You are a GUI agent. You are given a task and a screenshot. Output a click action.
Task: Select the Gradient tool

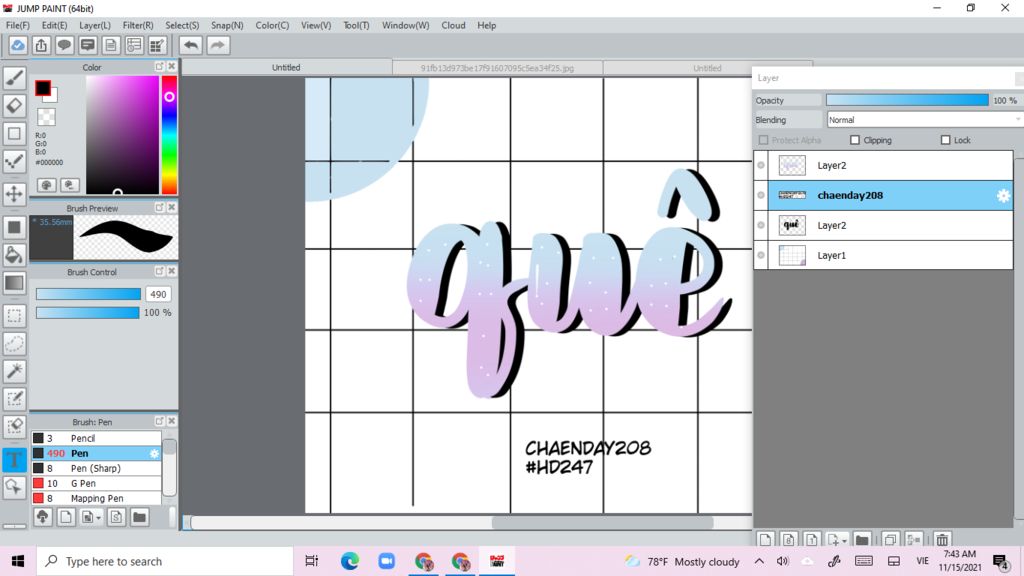[14, 283]
